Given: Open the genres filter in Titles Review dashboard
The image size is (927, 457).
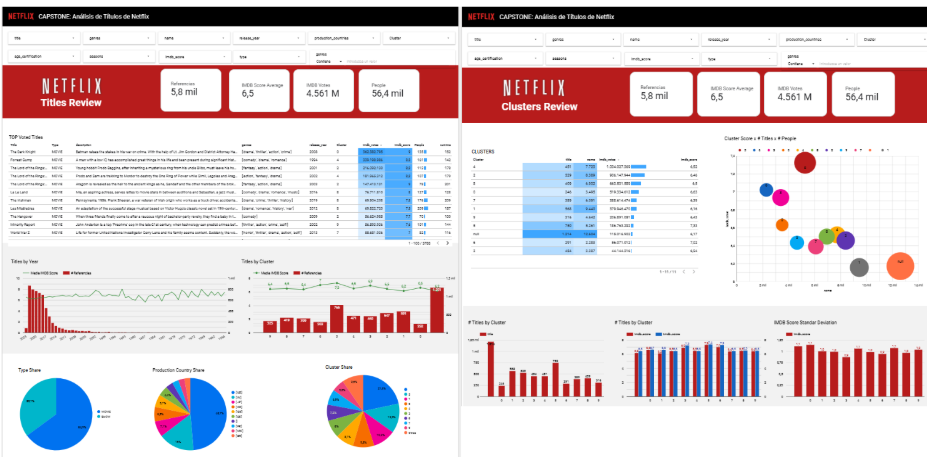Looking at the screenshot, I should click(x=119, y=38).
